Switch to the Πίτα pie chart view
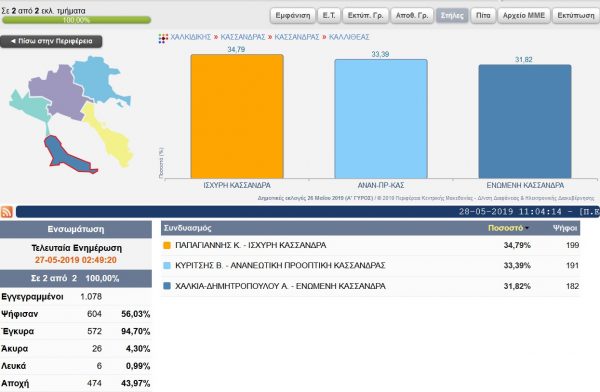 pyautogui.click(x=483, y=16)
